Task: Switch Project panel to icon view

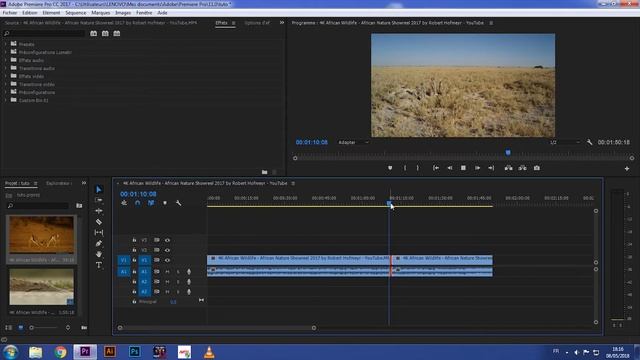Action: (20, 327)
